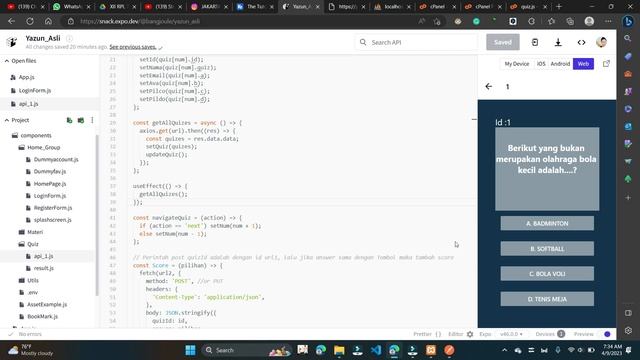The image size is (640, 360).
Task: Click the Run on device icon
Action: tap(535, 42)
